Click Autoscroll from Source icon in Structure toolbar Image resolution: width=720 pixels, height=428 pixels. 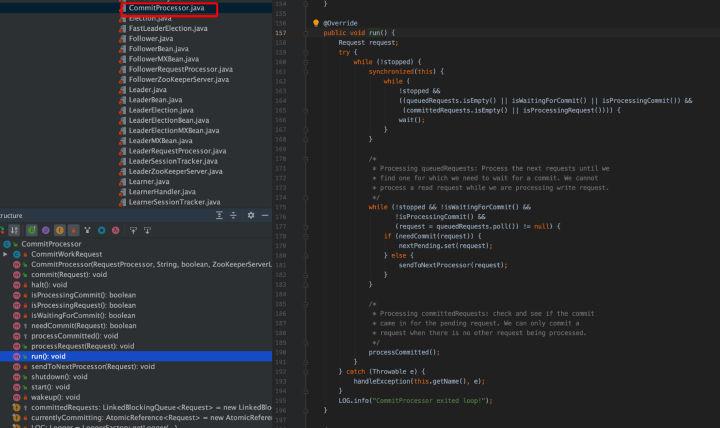pos(145,229)
